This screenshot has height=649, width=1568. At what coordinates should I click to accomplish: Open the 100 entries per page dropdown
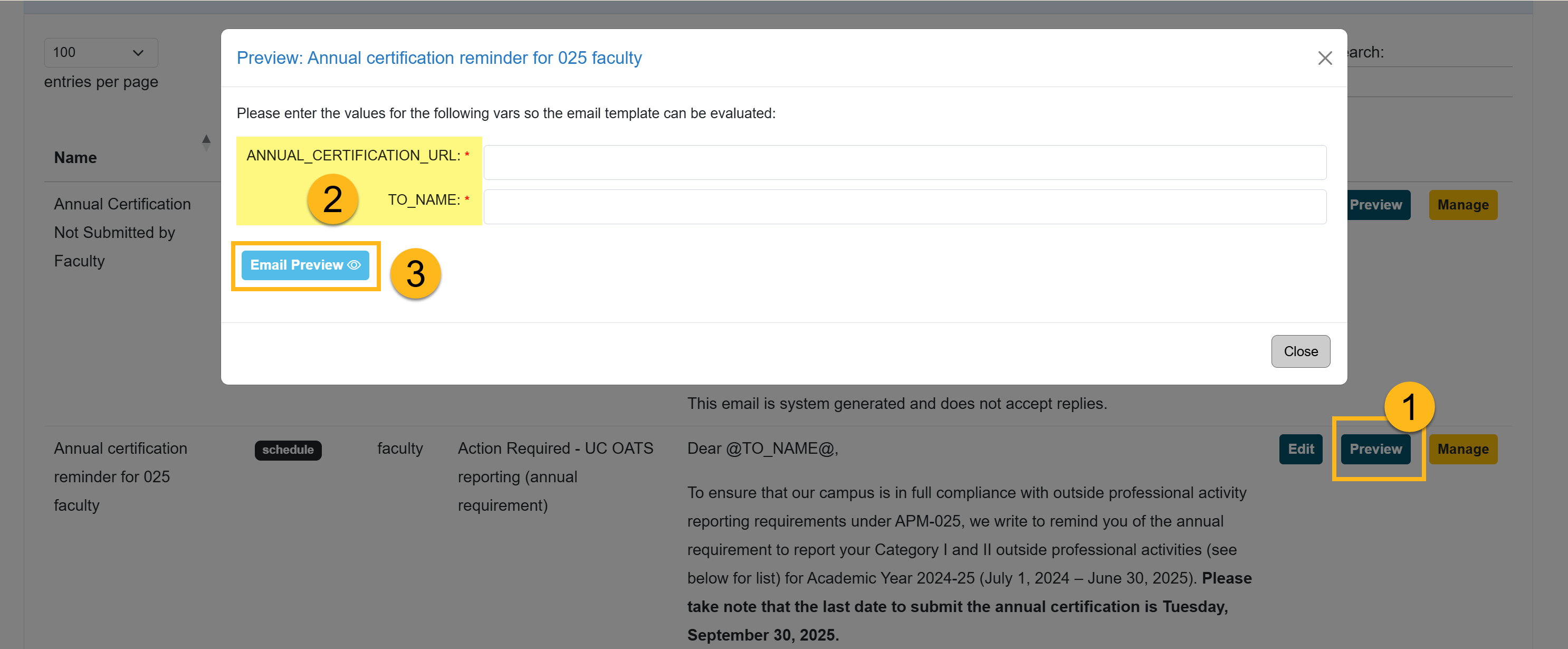(x=101, y=53)
